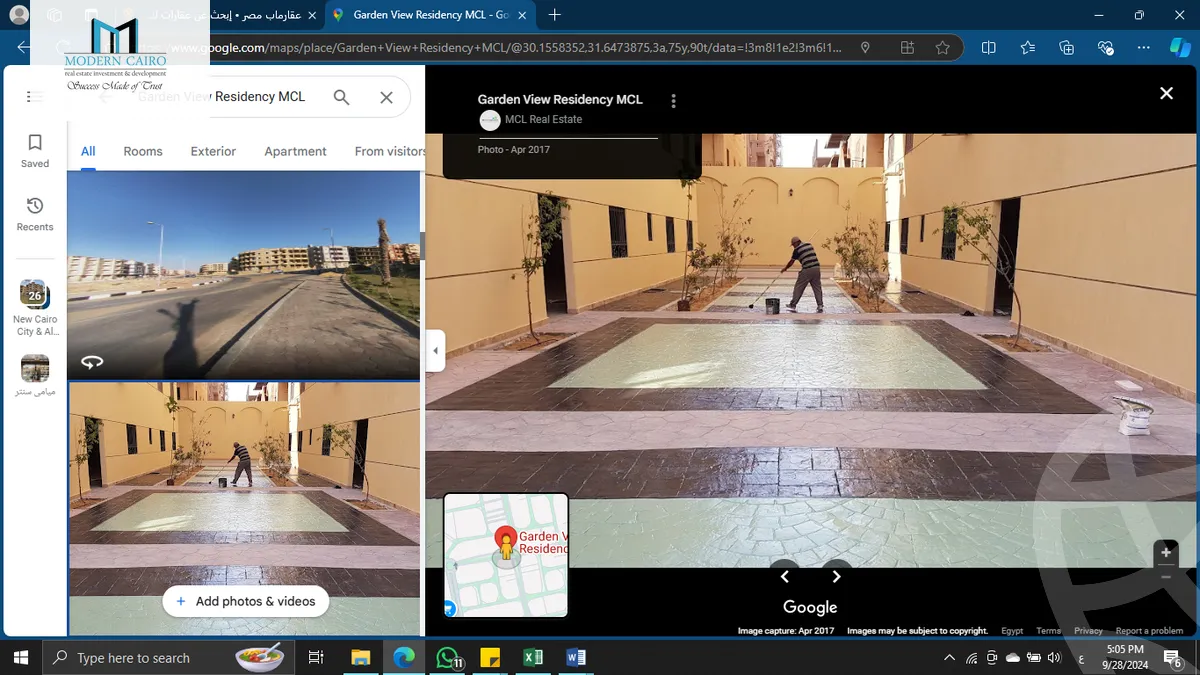Open the Report a problem link
The width and height of the screenshot is (1200, 675).
point(1149,631)
